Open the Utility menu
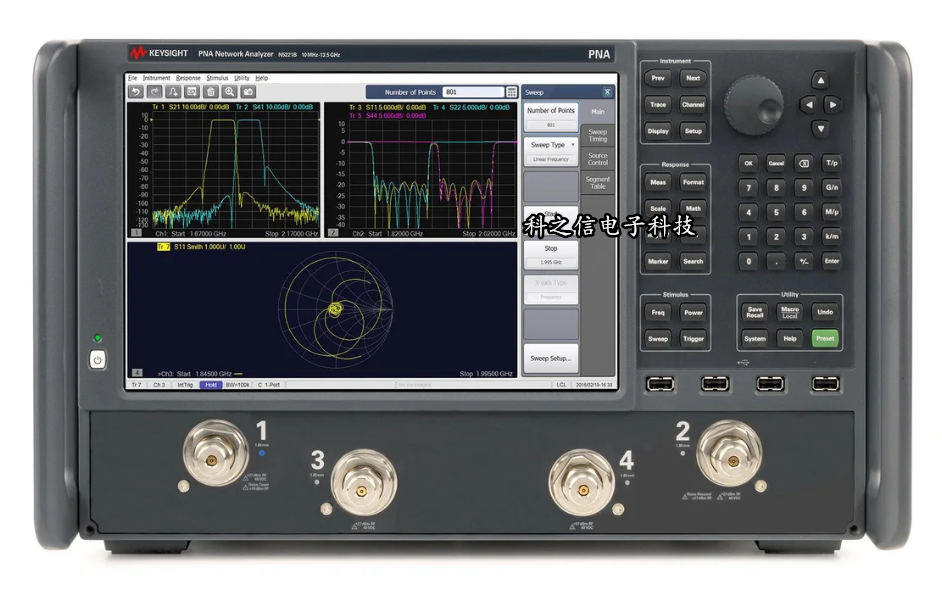This screenshot has width=942, height=598. coord(242,78)
